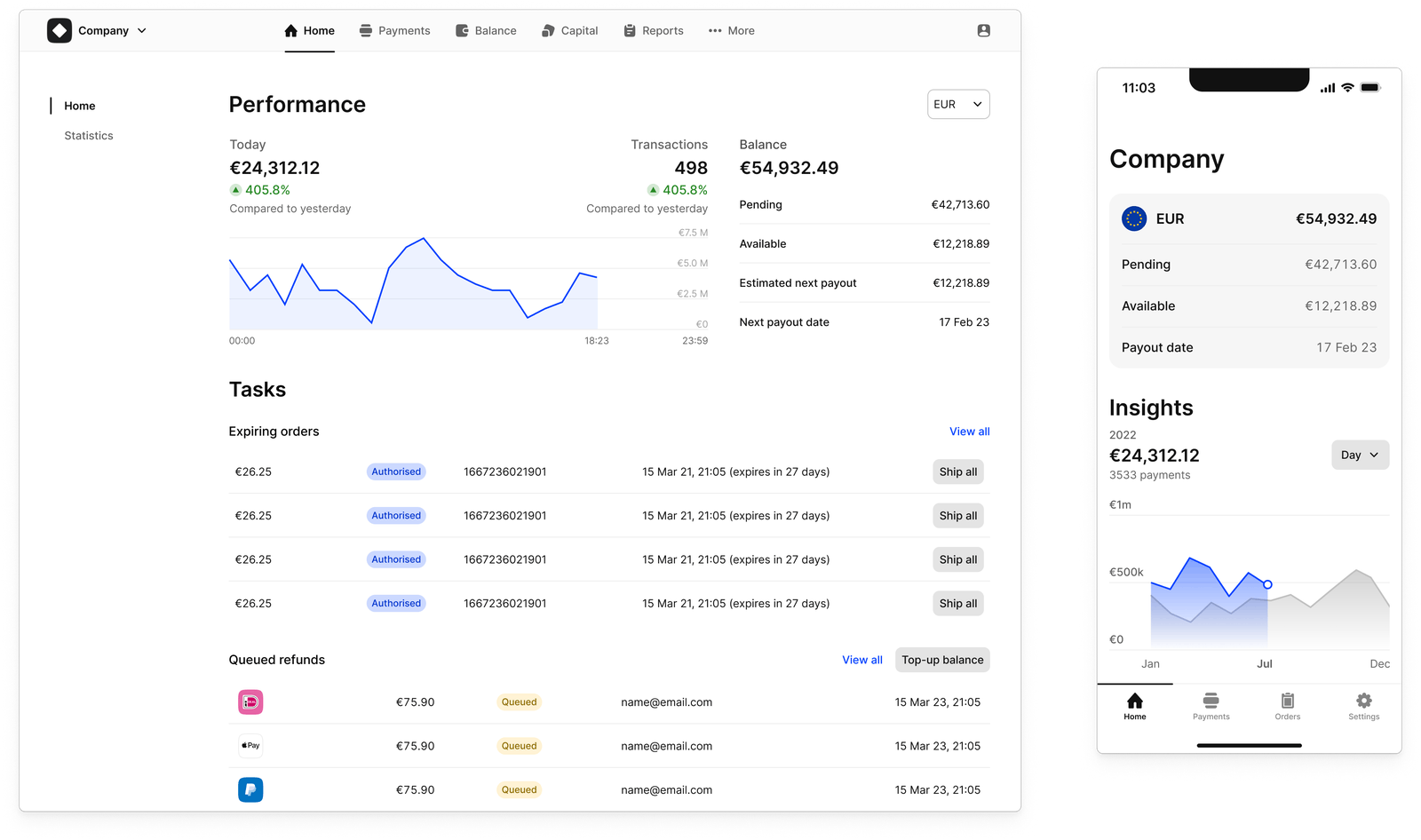The image size is (1421, 840).
Task: Expand the Company account switcher chevron
Action: [142, 30]
